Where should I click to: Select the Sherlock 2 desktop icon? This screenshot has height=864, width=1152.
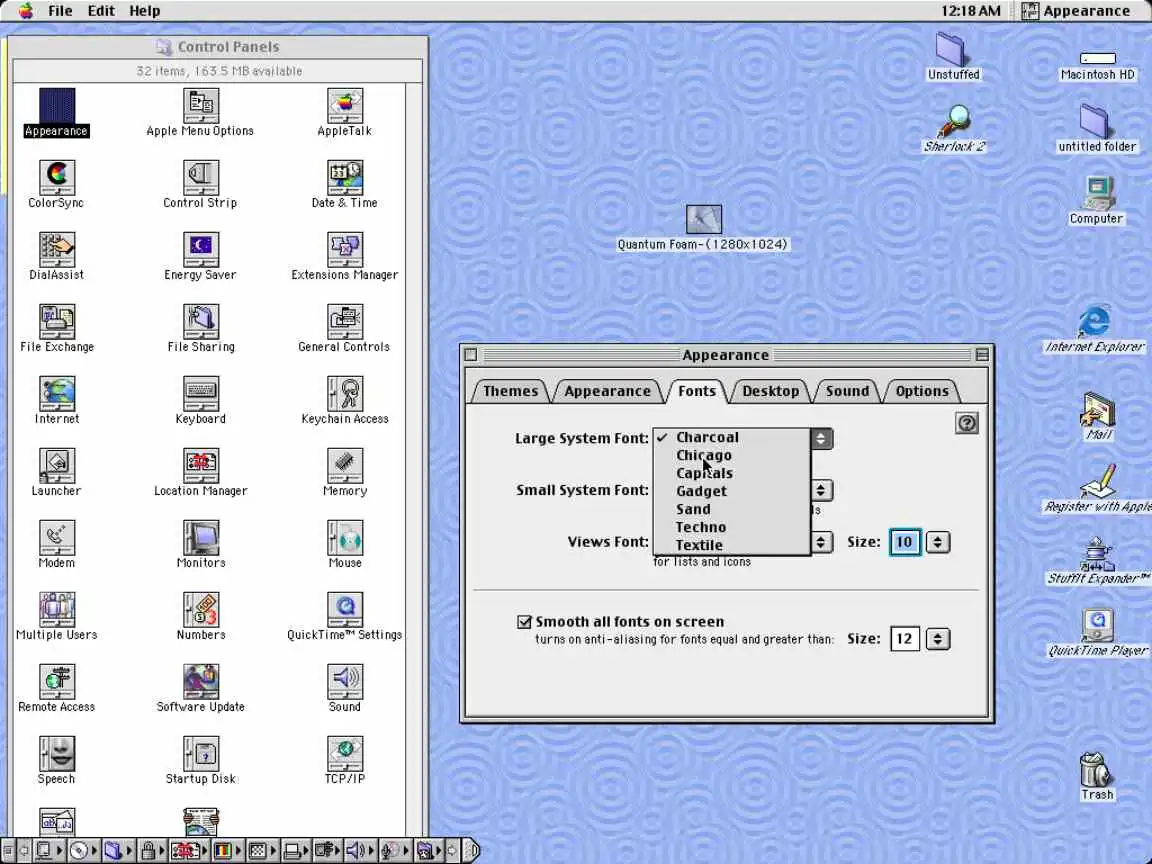pos(954,121)
